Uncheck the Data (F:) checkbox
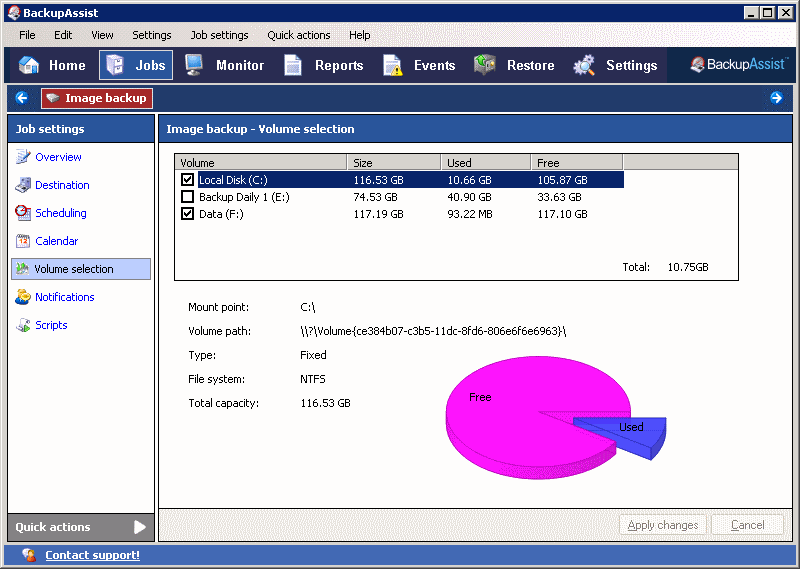The width and height of the screenshot is (800, 569). coord(187,213)
